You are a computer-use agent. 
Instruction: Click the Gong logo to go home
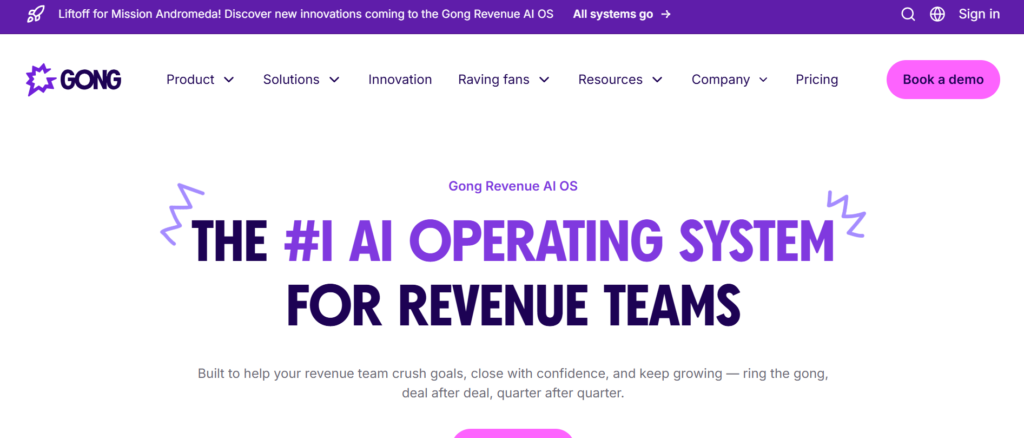point(73,80)
